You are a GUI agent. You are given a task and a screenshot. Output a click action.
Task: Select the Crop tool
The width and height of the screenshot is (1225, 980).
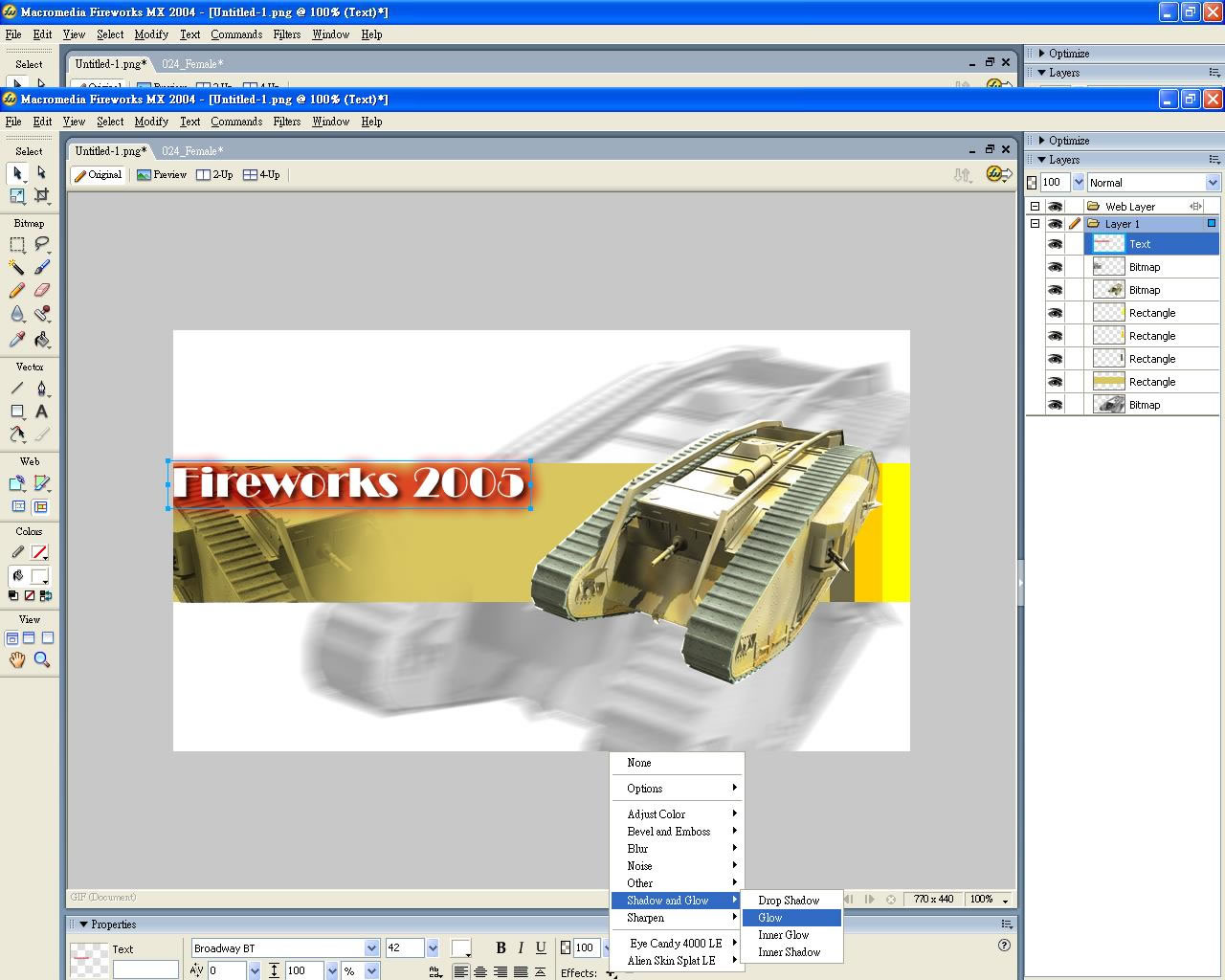pyautogui.click(x=41, y=196)
